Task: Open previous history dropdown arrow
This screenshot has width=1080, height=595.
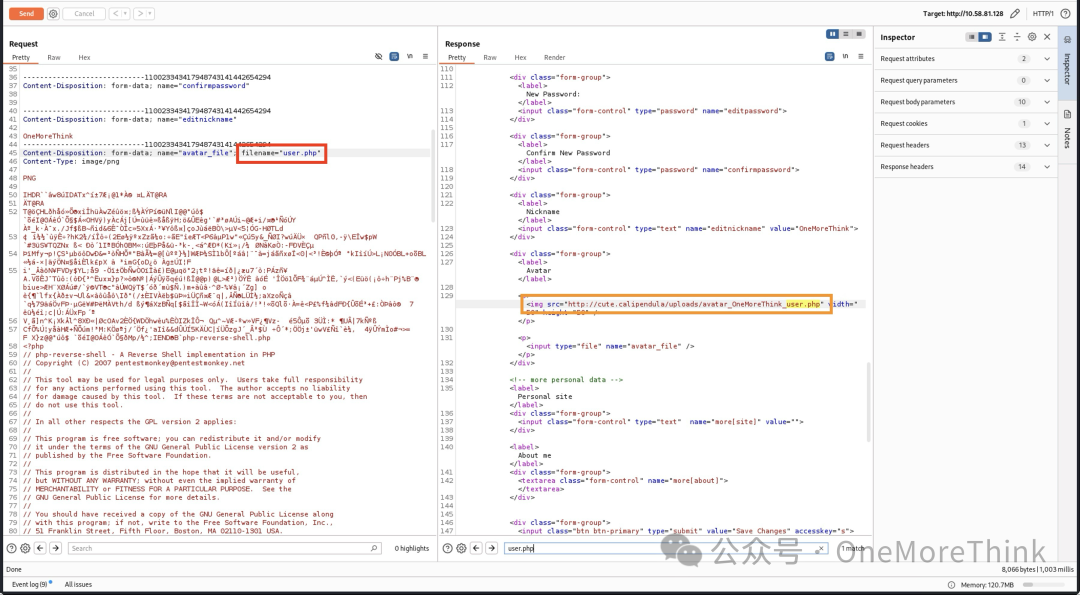Action: point(125,14)
